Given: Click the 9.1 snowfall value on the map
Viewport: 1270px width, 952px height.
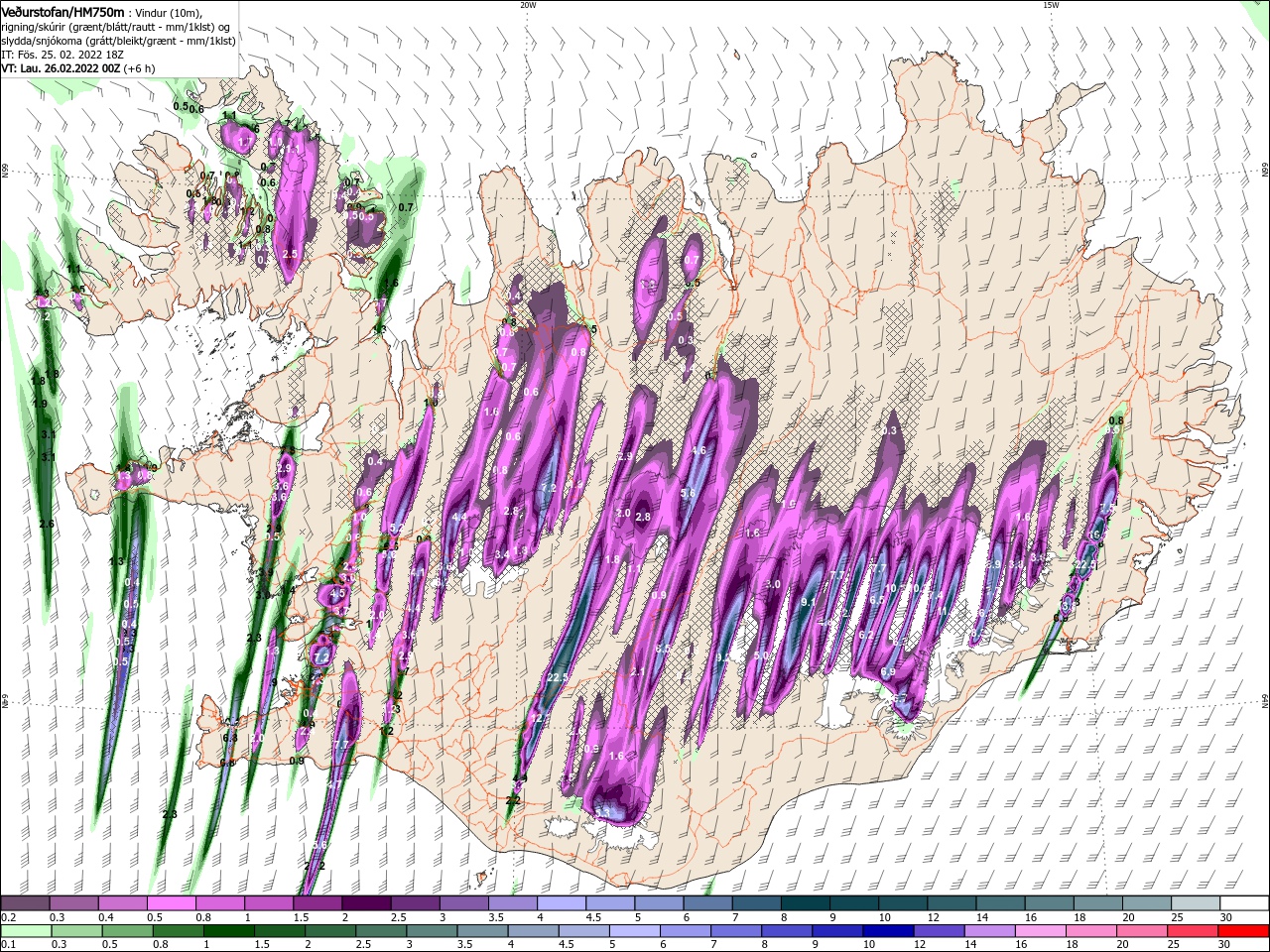Looking at the screenshot, I should pyautogui.click(x=808, y=602).
